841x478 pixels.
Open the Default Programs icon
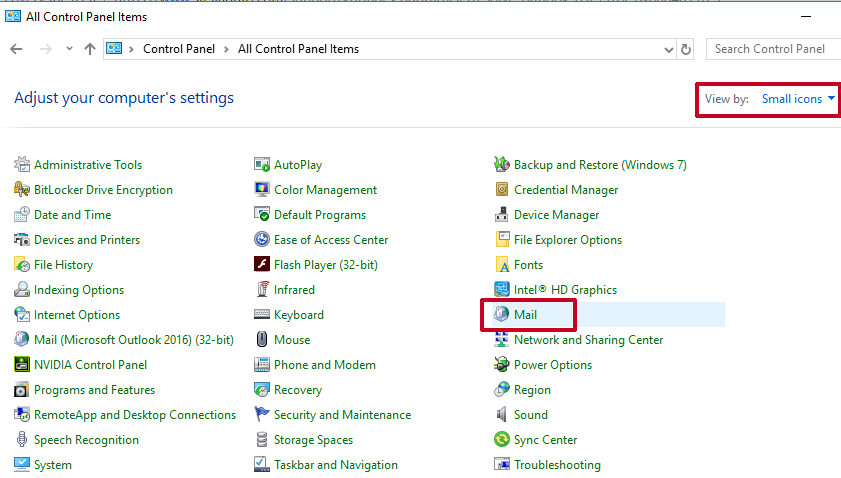[x=262, y=215]
